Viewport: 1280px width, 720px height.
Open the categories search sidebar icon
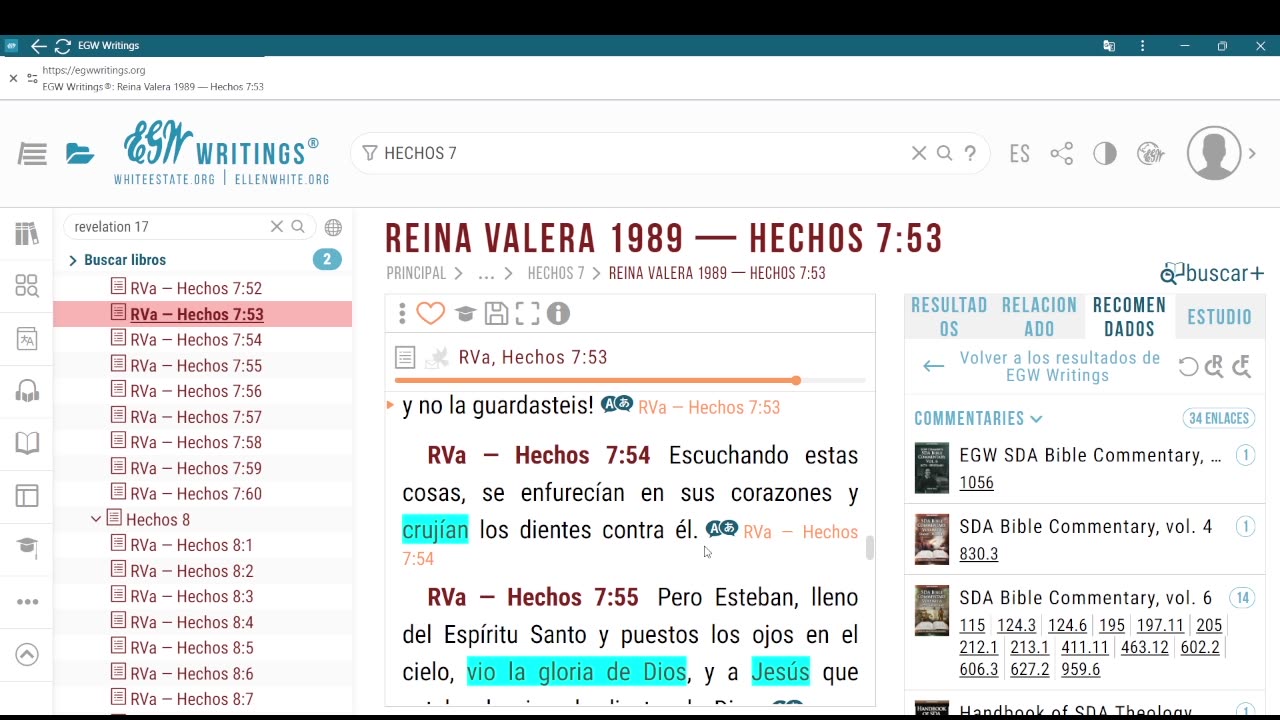27,286
